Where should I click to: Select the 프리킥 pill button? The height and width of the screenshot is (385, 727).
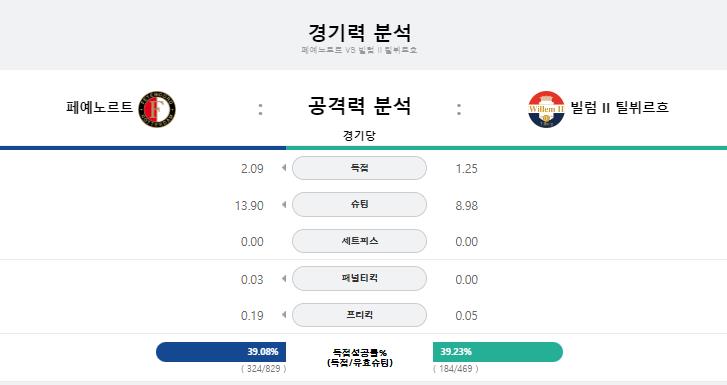click(x=359, y=315)
